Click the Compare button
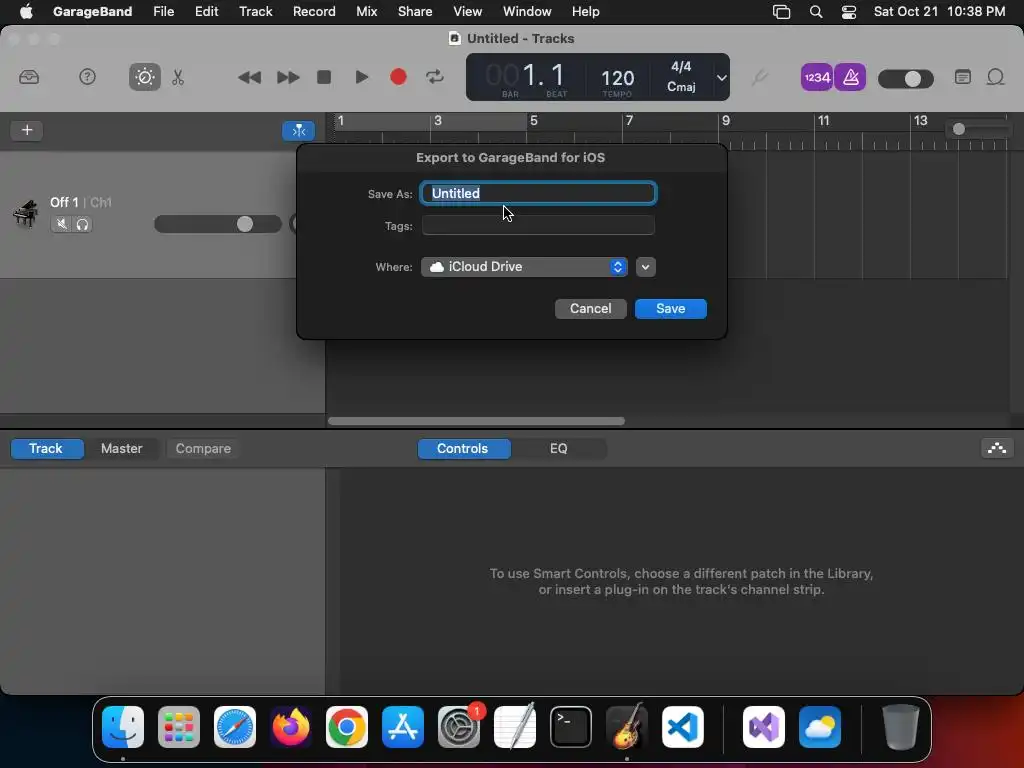 [x=203, y=449]
